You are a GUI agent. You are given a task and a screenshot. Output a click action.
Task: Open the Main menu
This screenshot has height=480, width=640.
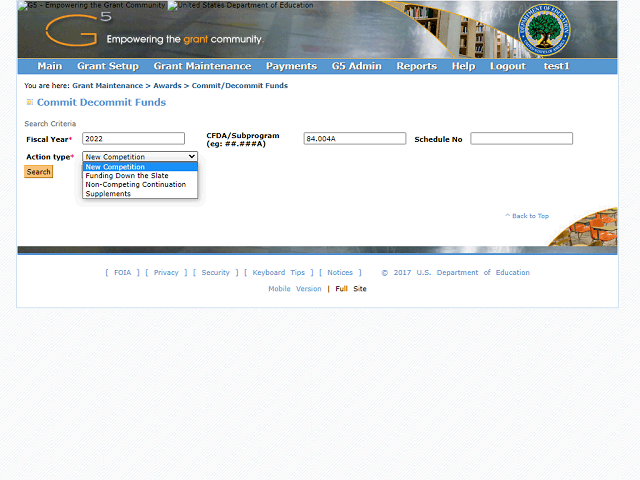(x=50, y=66)
